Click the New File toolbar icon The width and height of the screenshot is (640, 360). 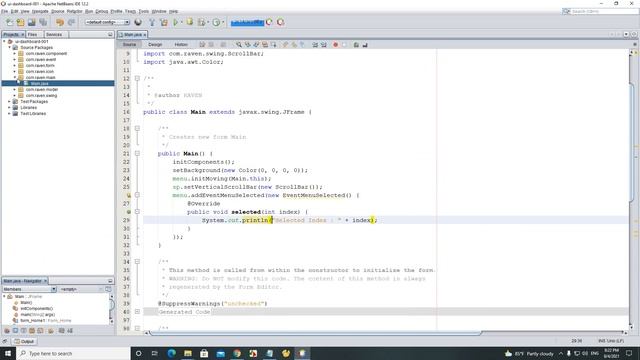tap(9, 22)
